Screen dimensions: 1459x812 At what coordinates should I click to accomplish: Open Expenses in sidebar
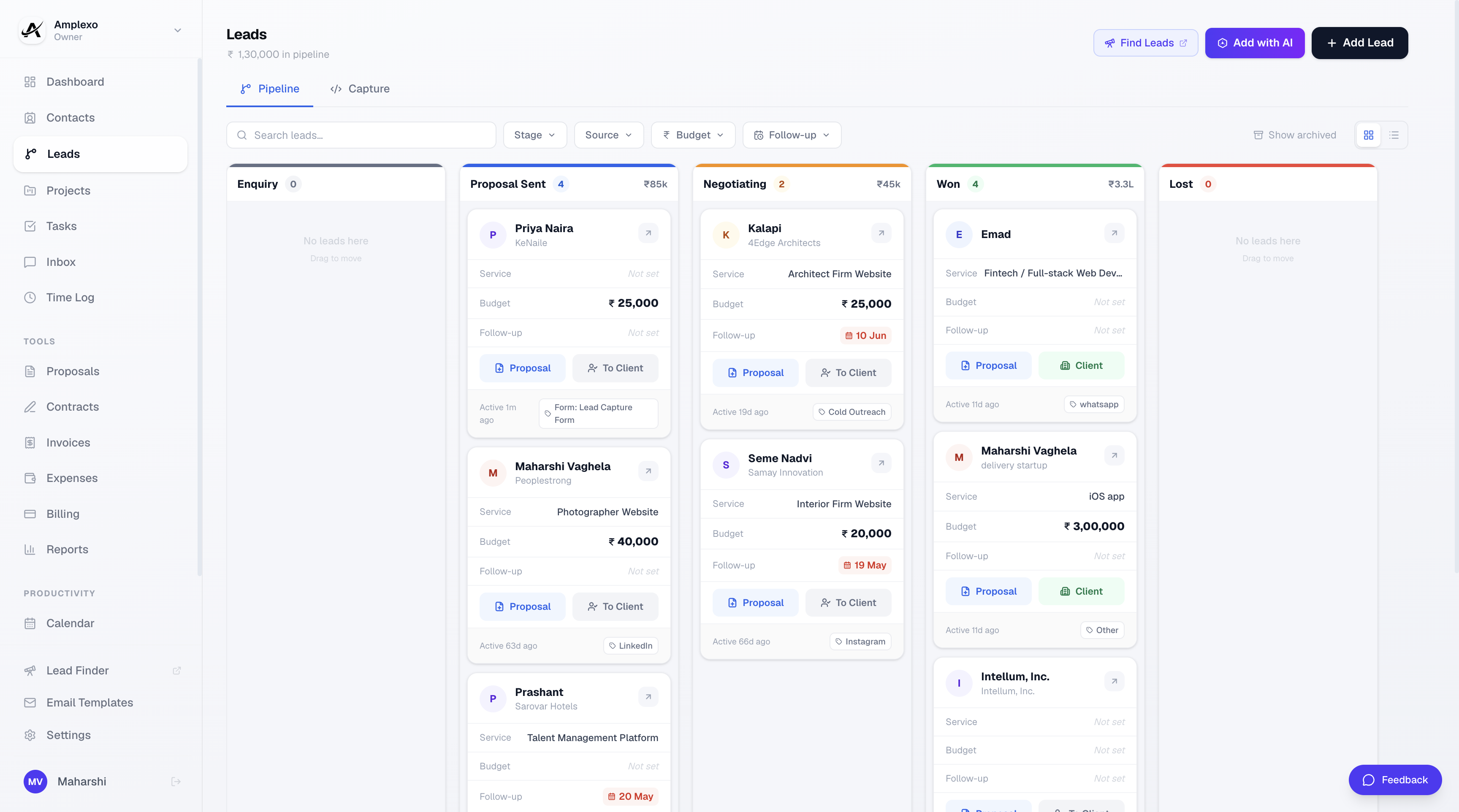pyautogui.click(x=100, y=478)
